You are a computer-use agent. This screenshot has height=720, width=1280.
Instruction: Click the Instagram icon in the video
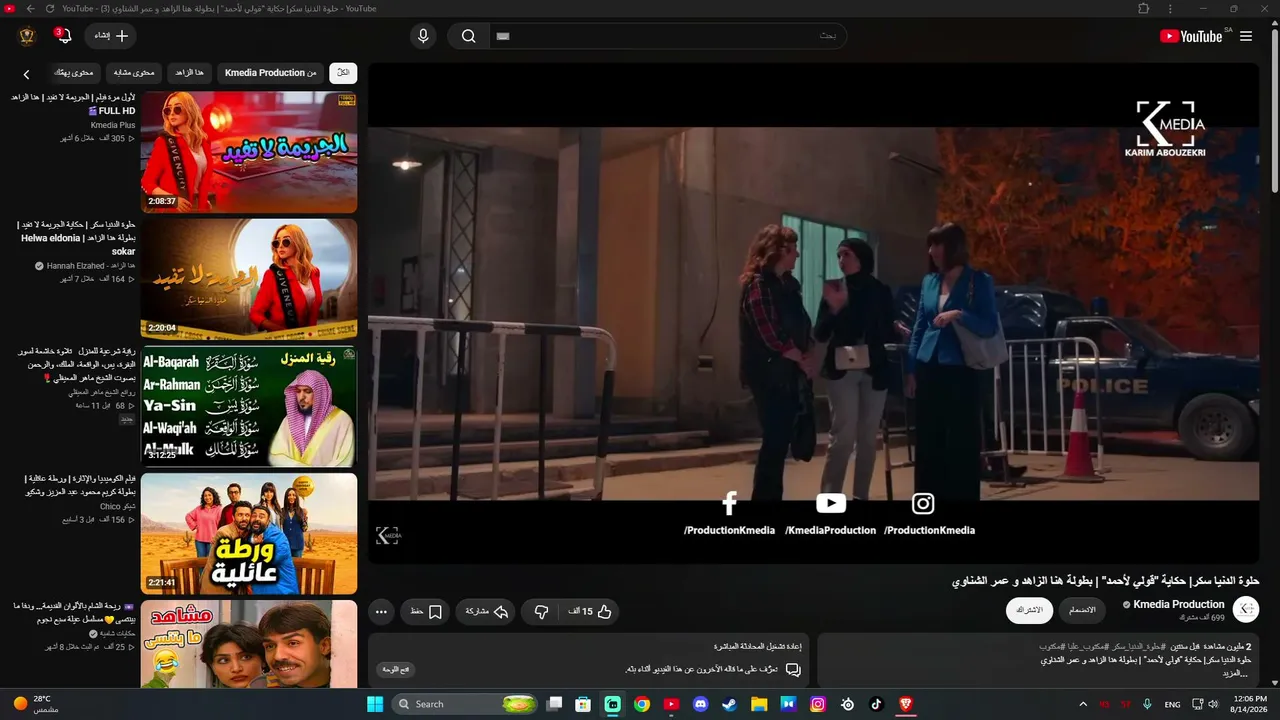click(923, 503)
